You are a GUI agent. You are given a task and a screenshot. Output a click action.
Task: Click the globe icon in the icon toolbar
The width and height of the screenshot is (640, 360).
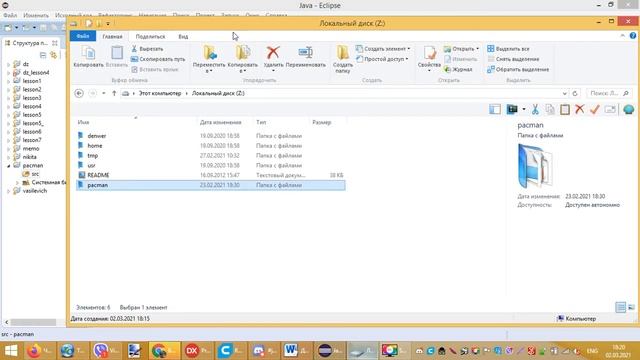(x=629, y=109)
